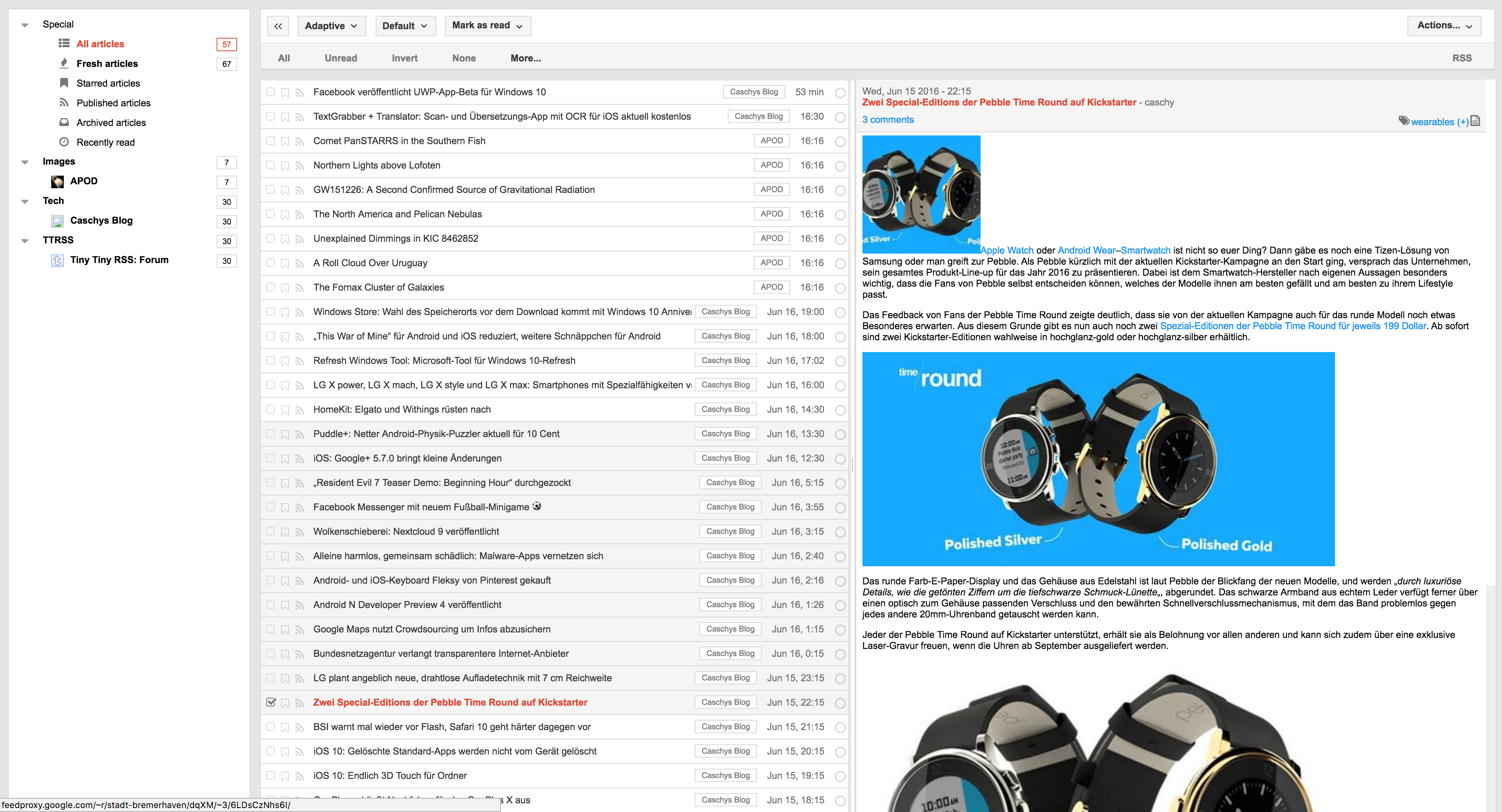Click the Polished Silver and Gold watch image
This screenshot has height=812, width=1502.
tap(1098, 459)
